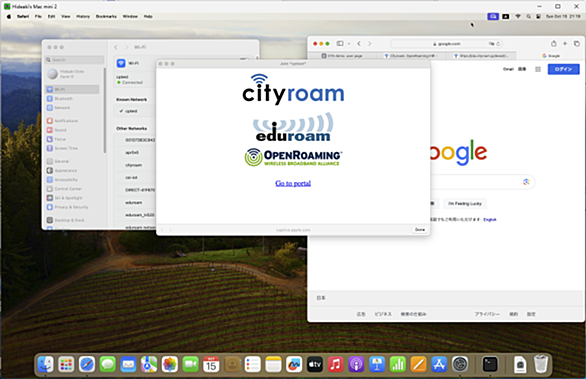Open the Safari sidebar toggle icon

tap(340, 44)
